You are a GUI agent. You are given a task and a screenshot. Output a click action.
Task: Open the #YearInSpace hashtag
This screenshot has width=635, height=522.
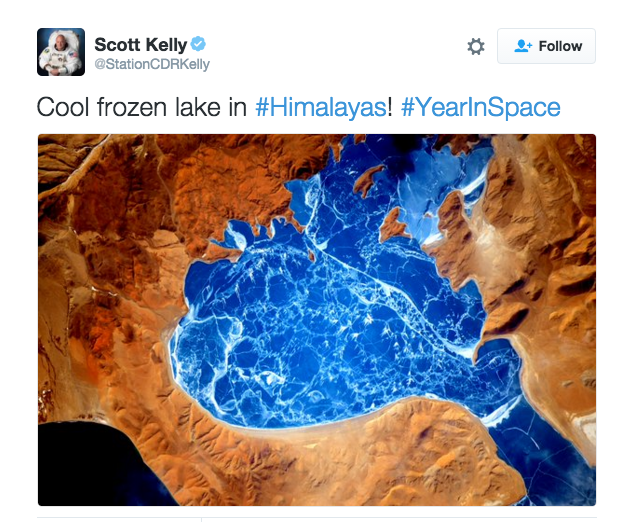pyautogui.click(x=481, y=107)
